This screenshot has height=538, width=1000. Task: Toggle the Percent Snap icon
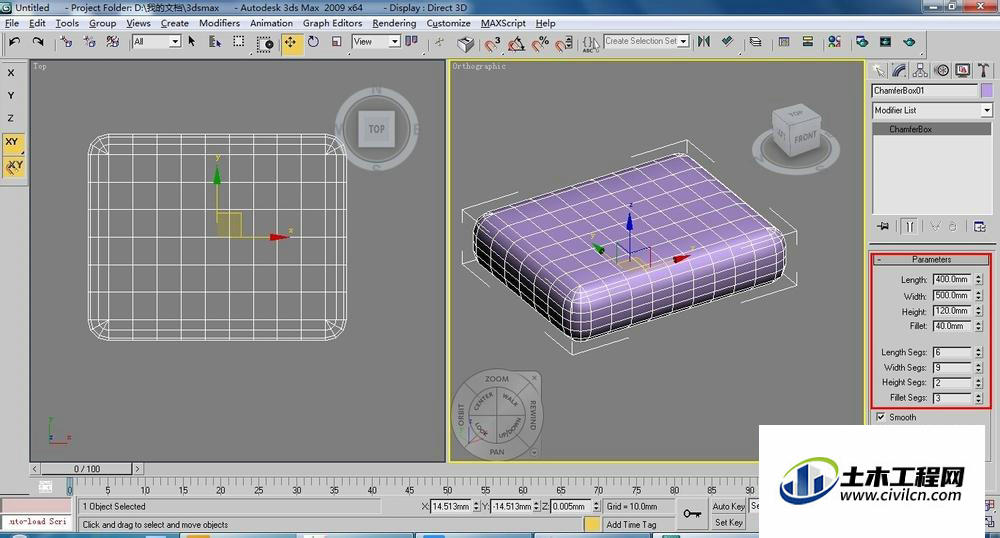pos(540,43)
